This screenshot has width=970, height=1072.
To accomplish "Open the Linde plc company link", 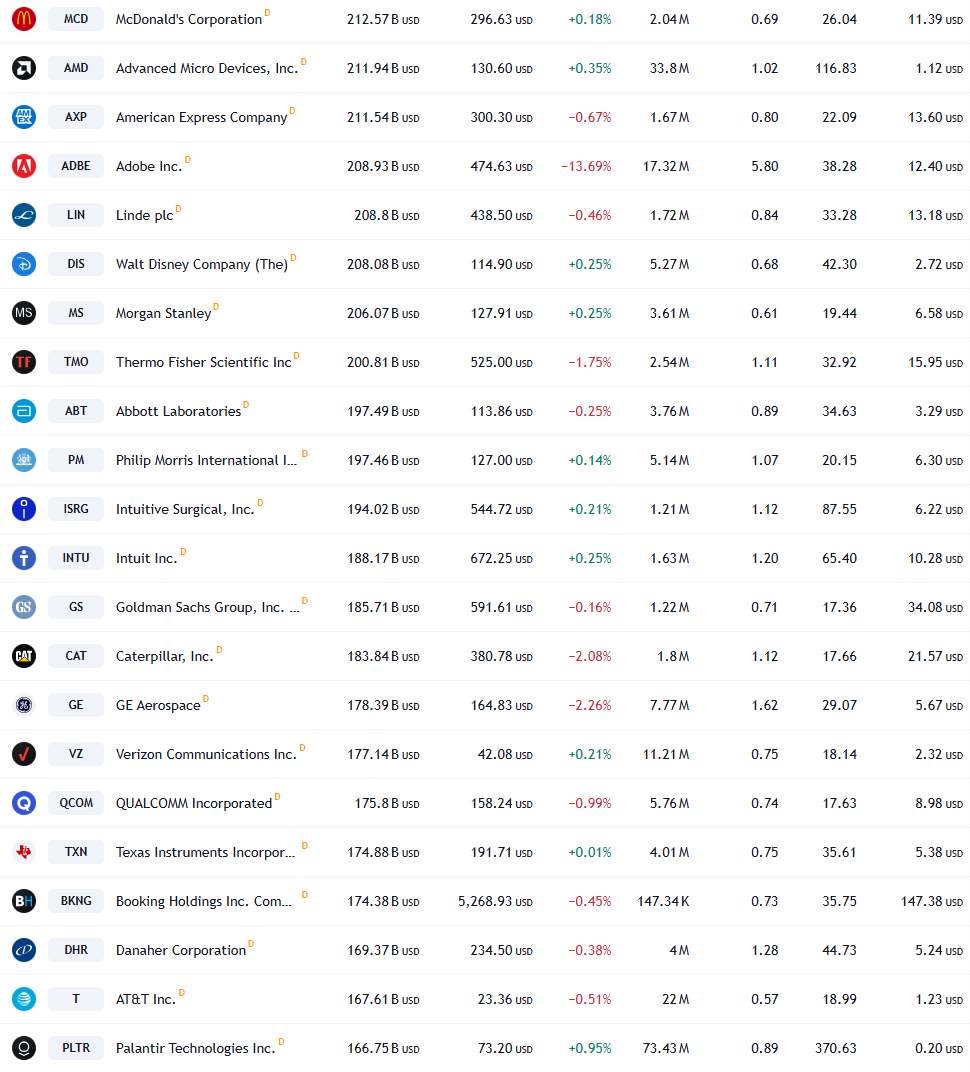I will point(144,215).
